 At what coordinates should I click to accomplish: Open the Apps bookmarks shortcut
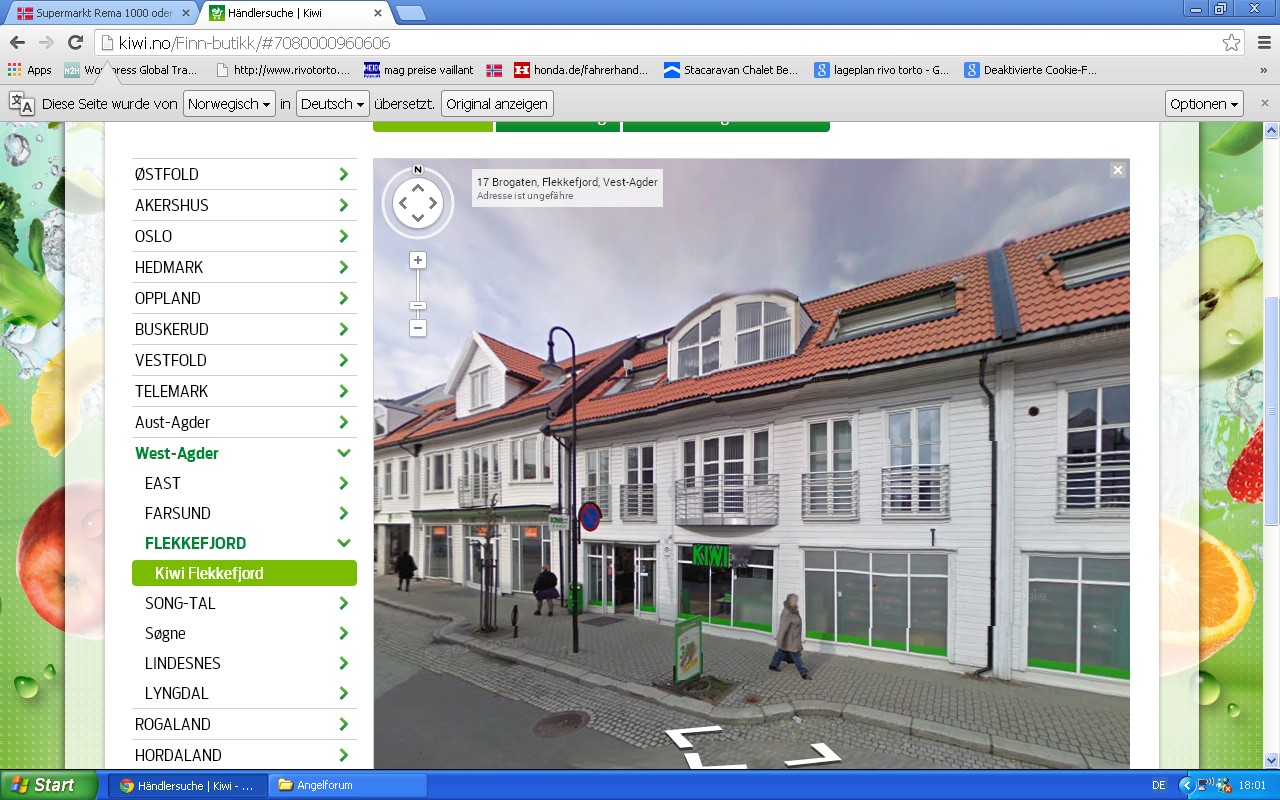30,70
